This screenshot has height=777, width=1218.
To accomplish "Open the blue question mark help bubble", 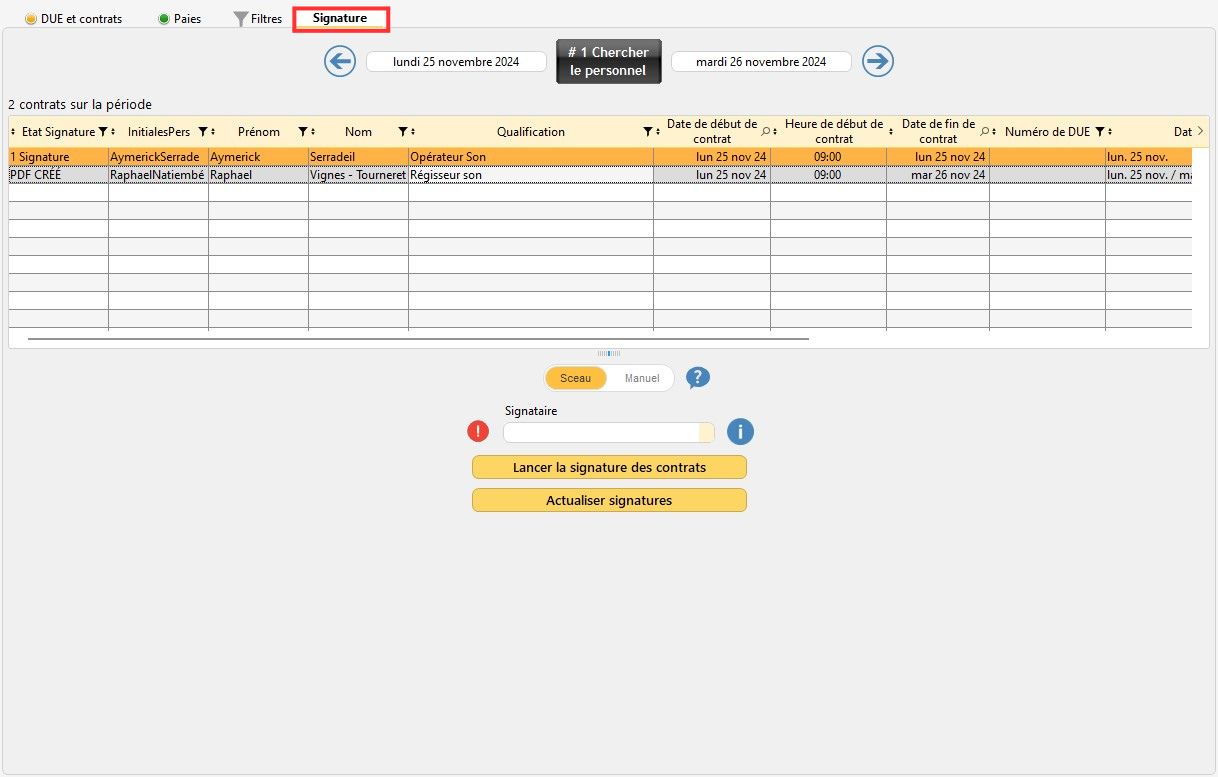I will tap(698, 378).
